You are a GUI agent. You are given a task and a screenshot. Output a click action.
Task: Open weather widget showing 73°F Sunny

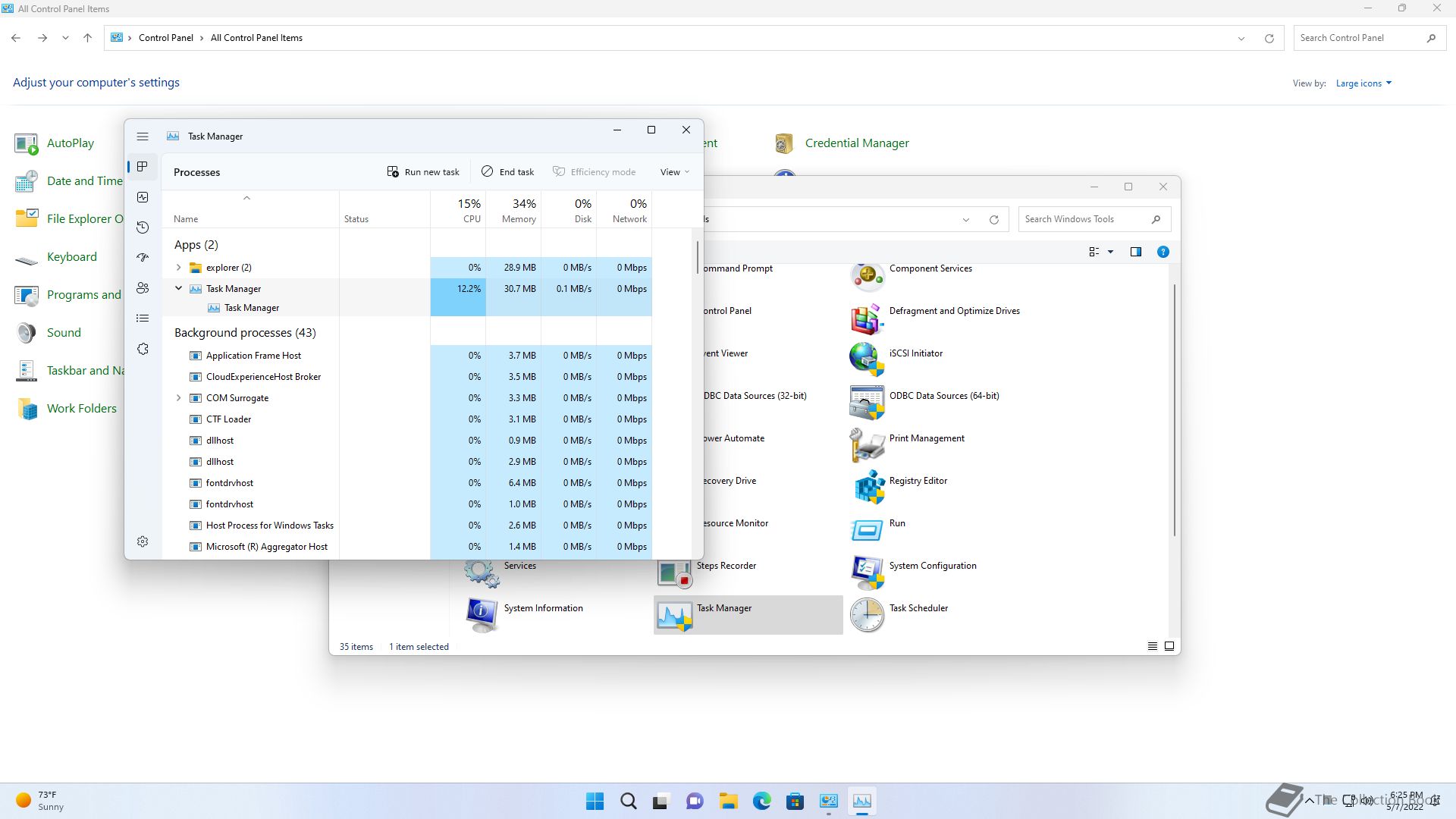39,801
